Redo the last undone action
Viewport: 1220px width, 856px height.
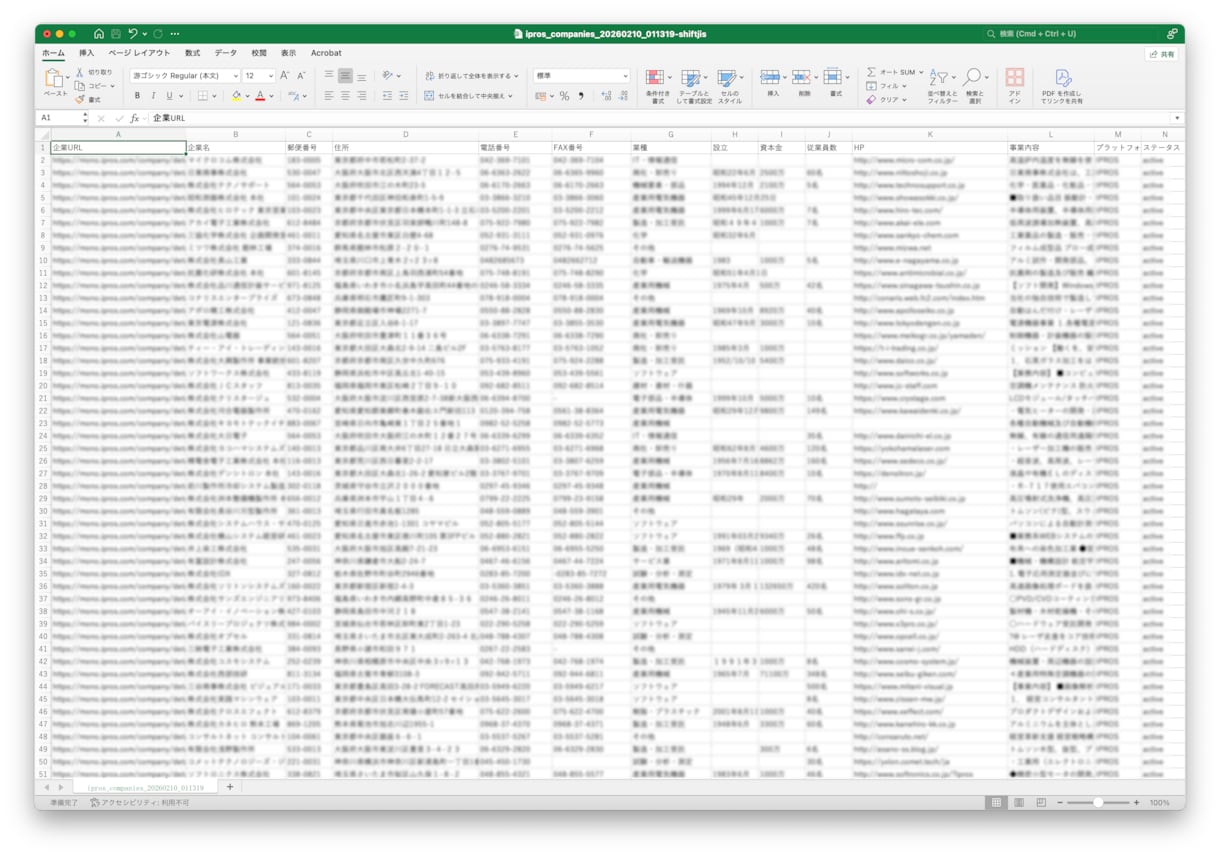point(158,34)
